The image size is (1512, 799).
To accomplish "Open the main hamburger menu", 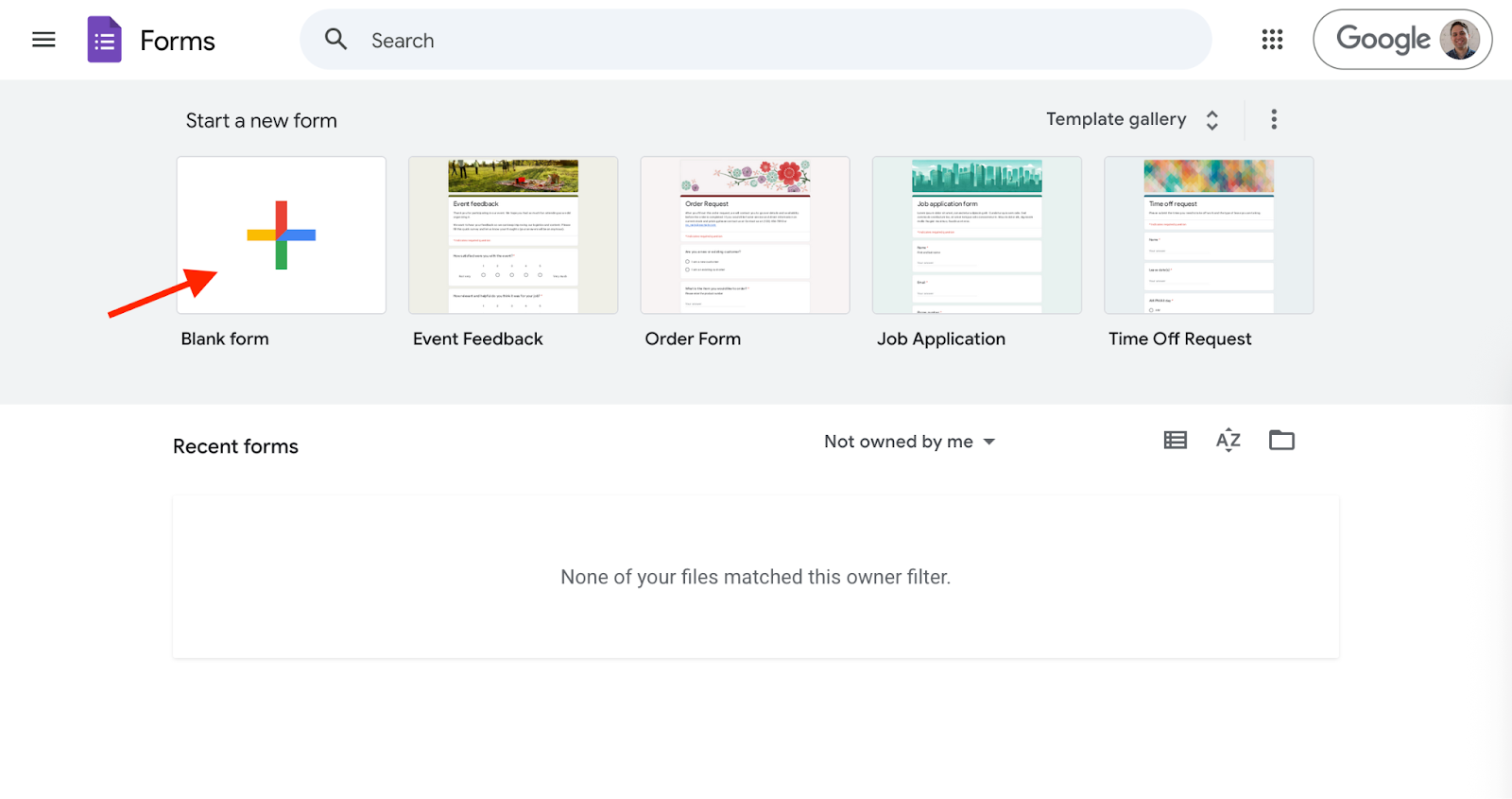I will [43, 40].
